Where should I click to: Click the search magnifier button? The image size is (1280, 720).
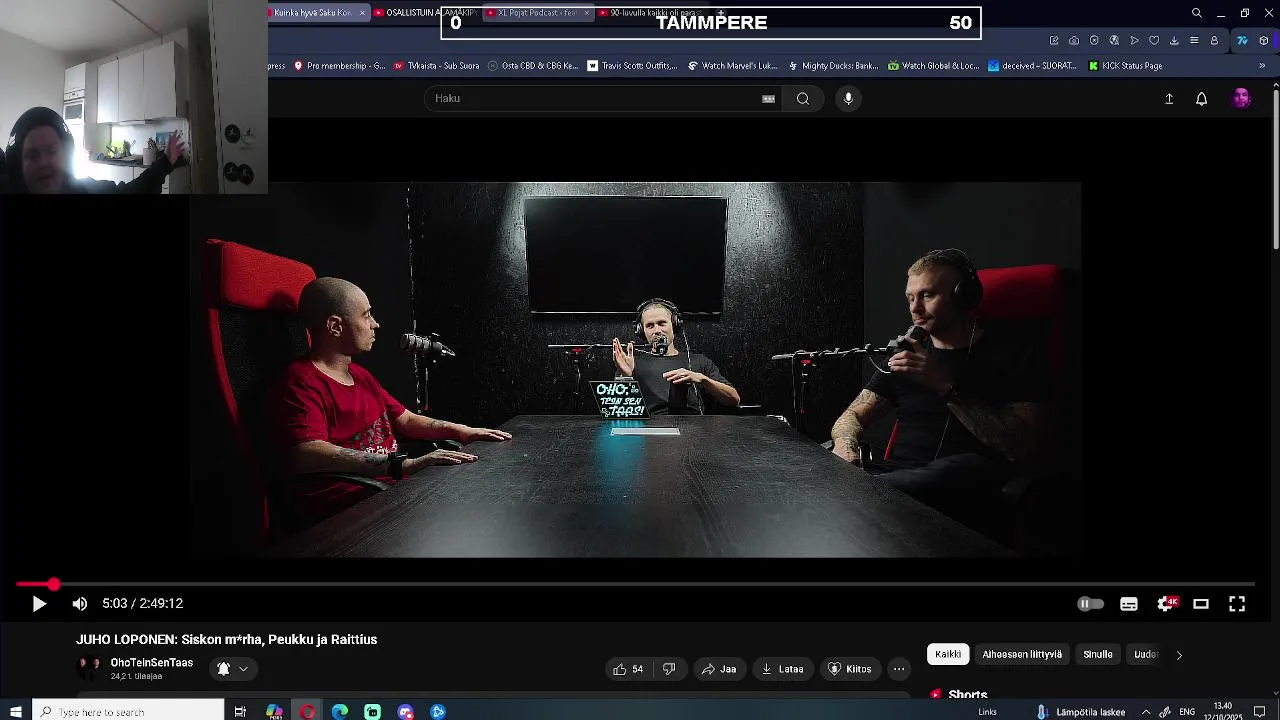point(803,98)
